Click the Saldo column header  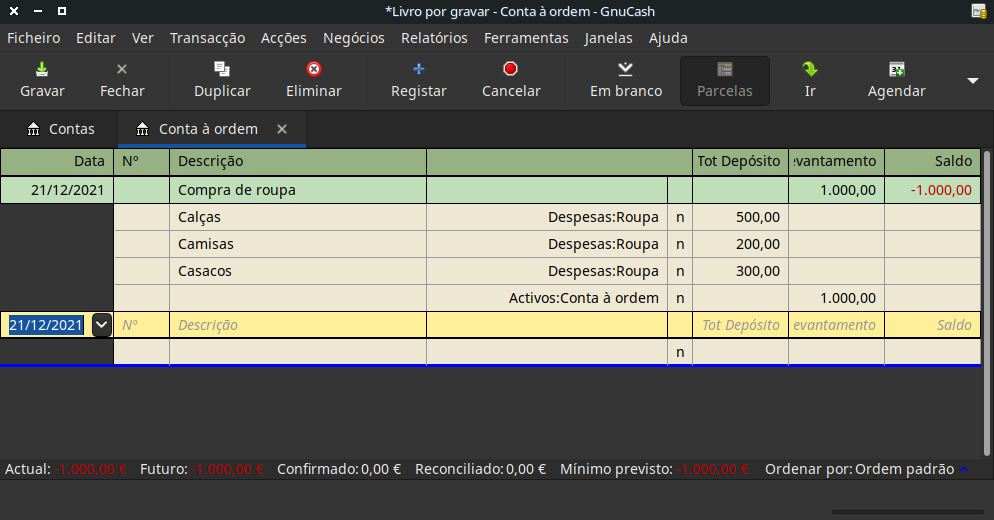tap(933, 162)
